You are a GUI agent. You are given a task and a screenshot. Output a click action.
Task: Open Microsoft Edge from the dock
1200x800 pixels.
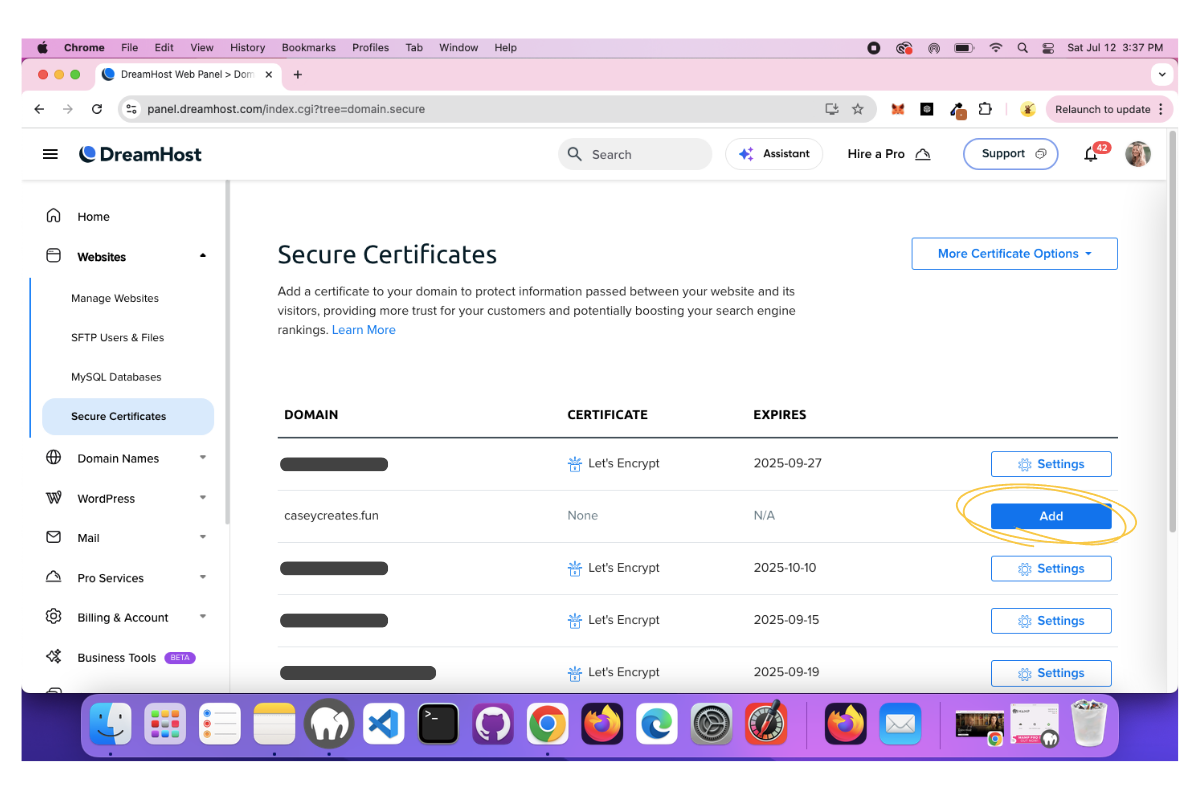[x=656, y=723]
